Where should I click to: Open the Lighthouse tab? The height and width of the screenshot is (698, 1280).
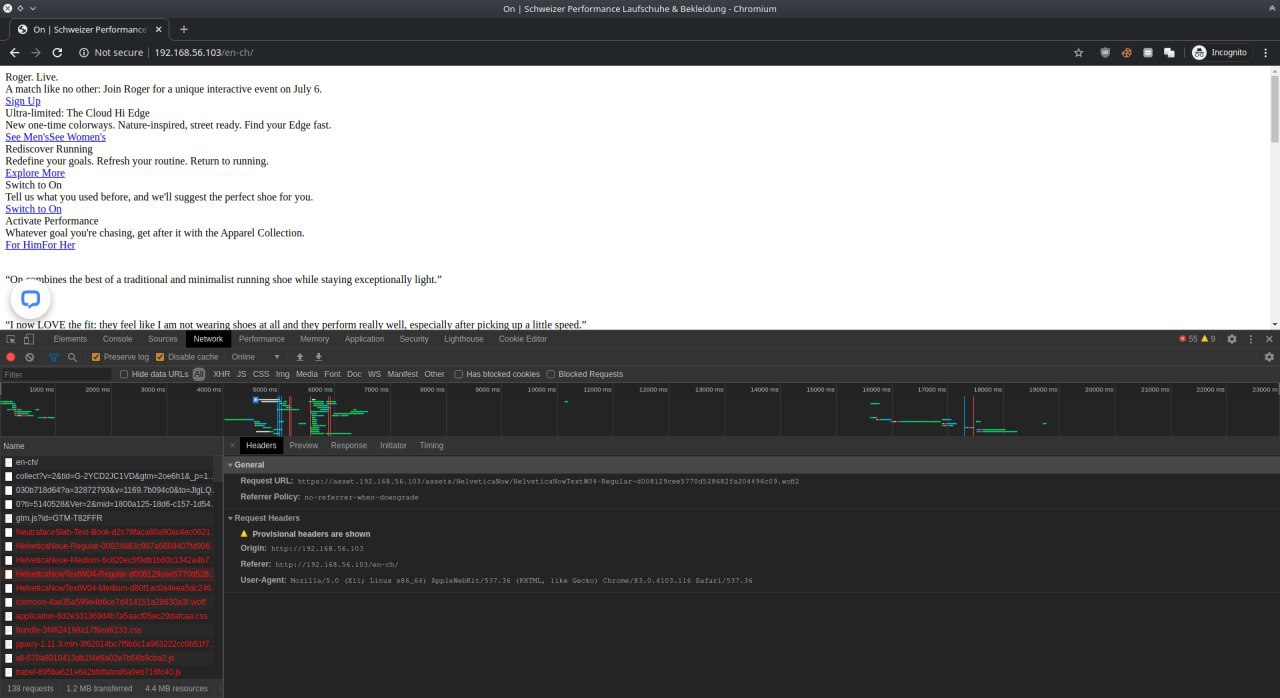[x=464, y=339]
